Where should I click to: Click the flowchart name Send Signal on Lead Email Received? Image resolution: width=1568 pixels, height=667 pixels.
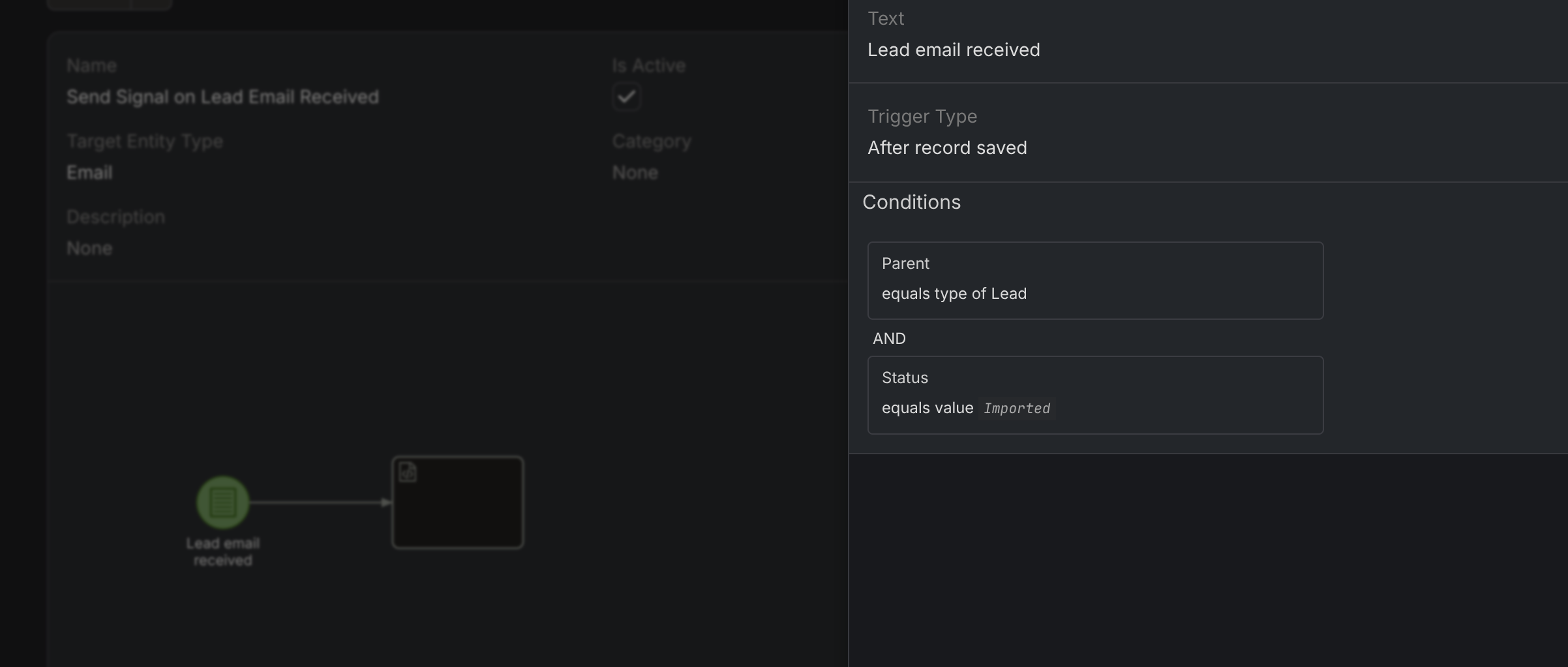click(222, 97)
